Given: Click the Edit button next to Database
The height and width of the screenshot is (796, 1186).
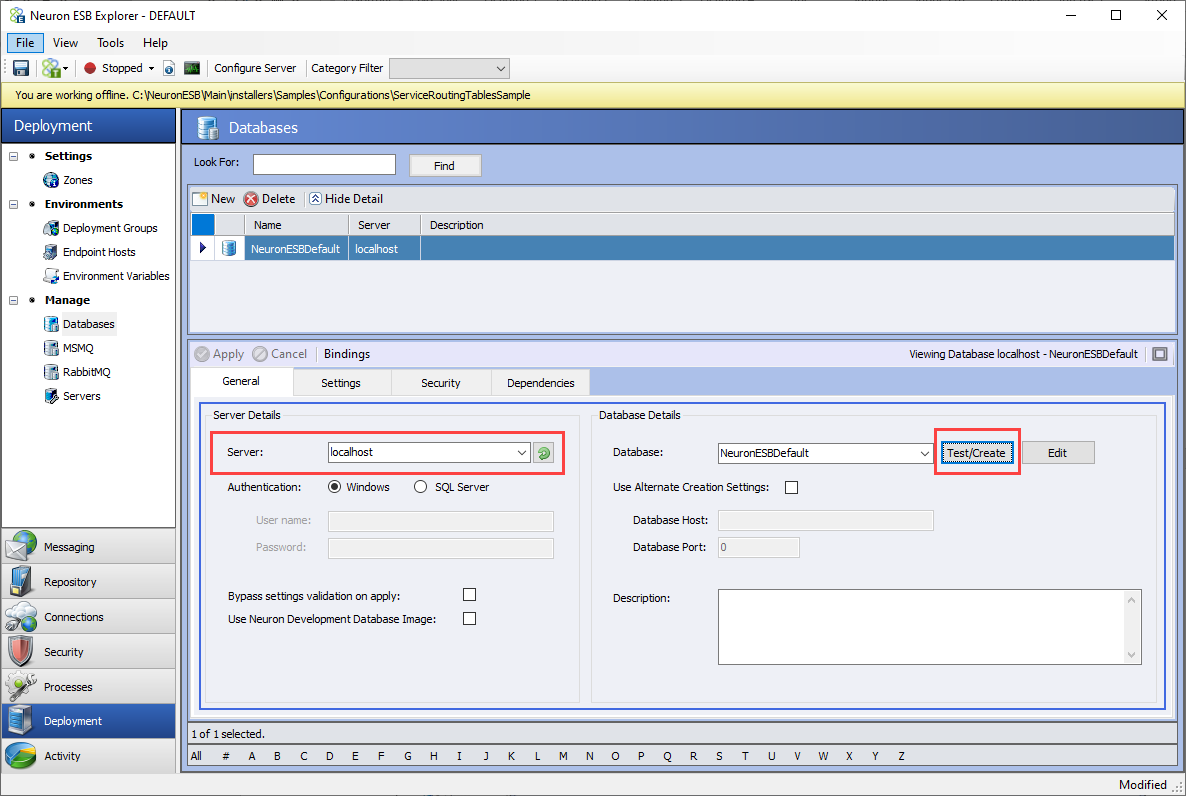Looking at the screenshot, I should click(x=1057, y=453).
